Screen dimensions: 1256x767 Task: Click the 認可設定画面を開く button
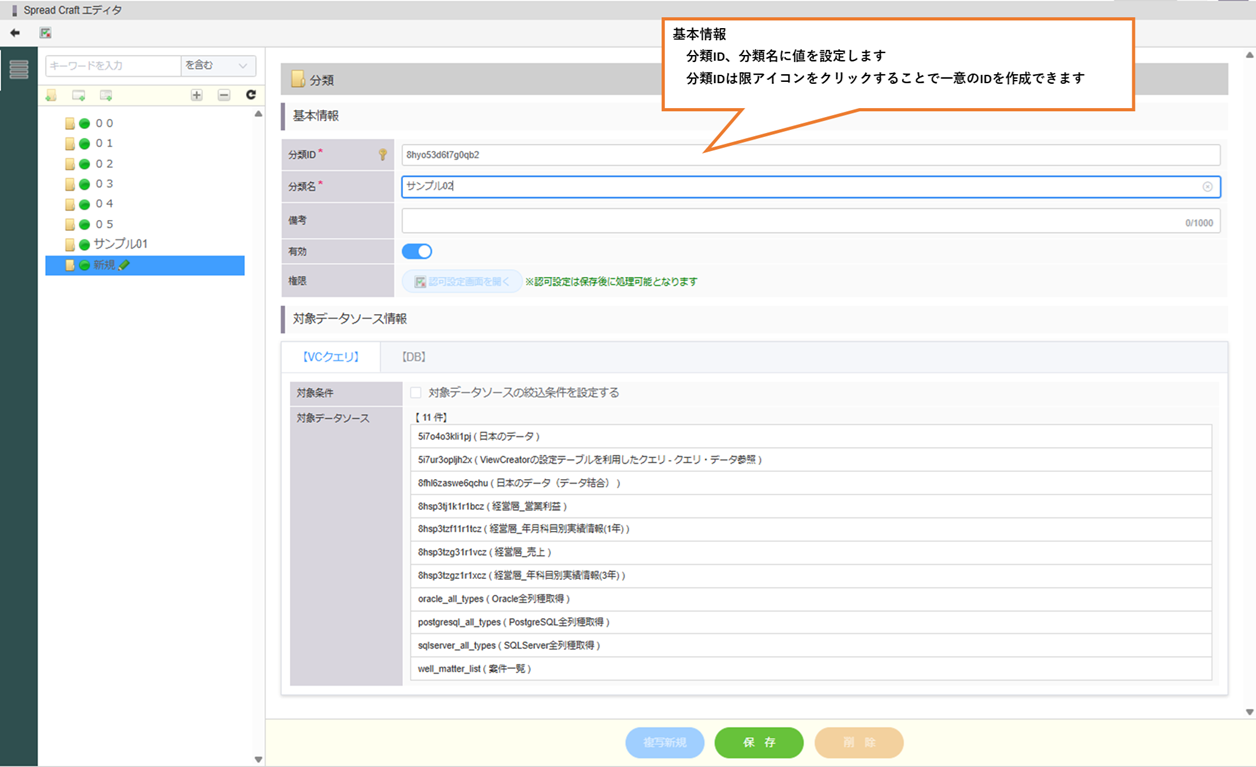tap(462, 282)
